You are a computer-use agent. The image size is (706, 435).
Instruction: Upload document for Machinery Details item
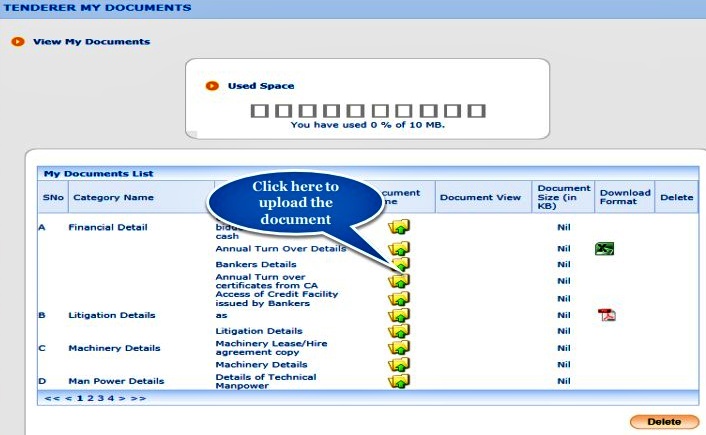(x=399, y=364)
